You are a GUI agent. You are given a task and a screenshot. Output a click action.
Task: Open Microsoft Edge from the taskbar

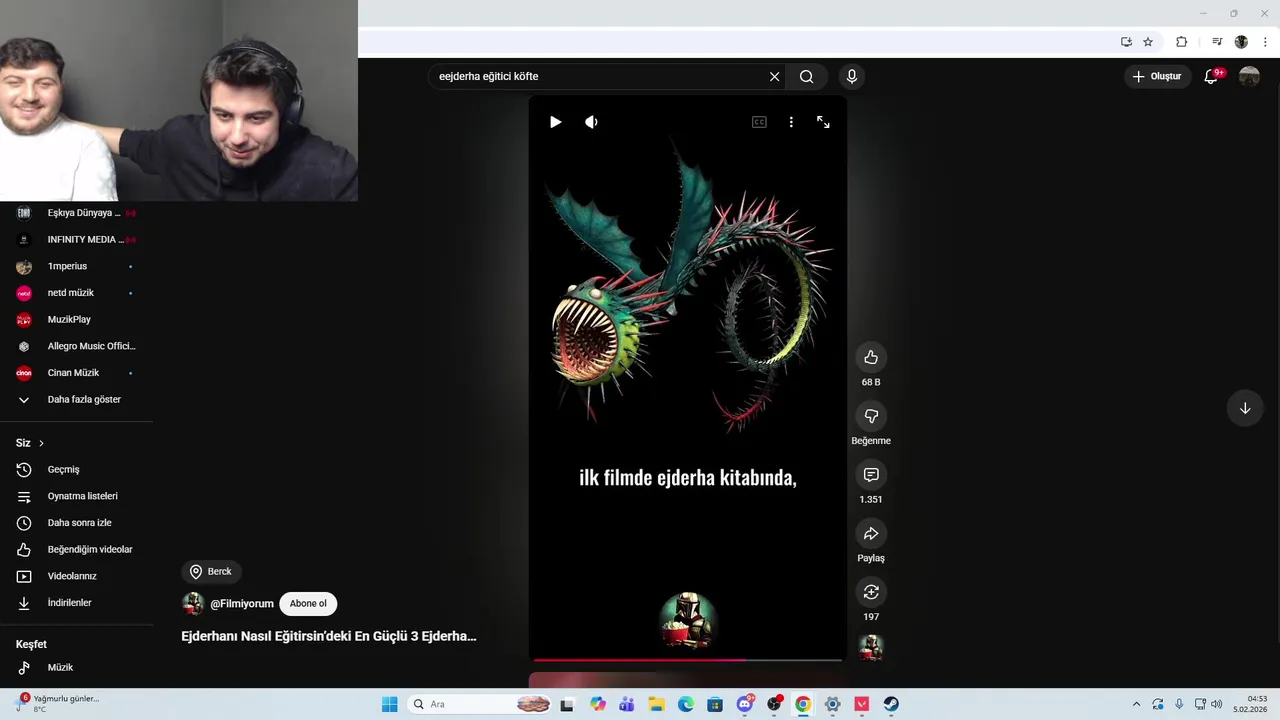coord(686,704)
